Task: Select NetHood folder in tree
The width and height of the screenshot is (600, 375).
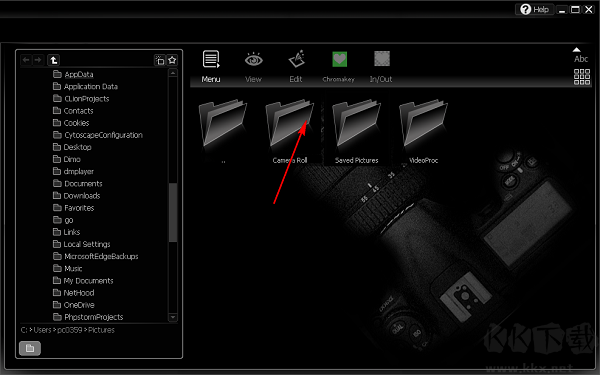Action: [x=73, y=293]
